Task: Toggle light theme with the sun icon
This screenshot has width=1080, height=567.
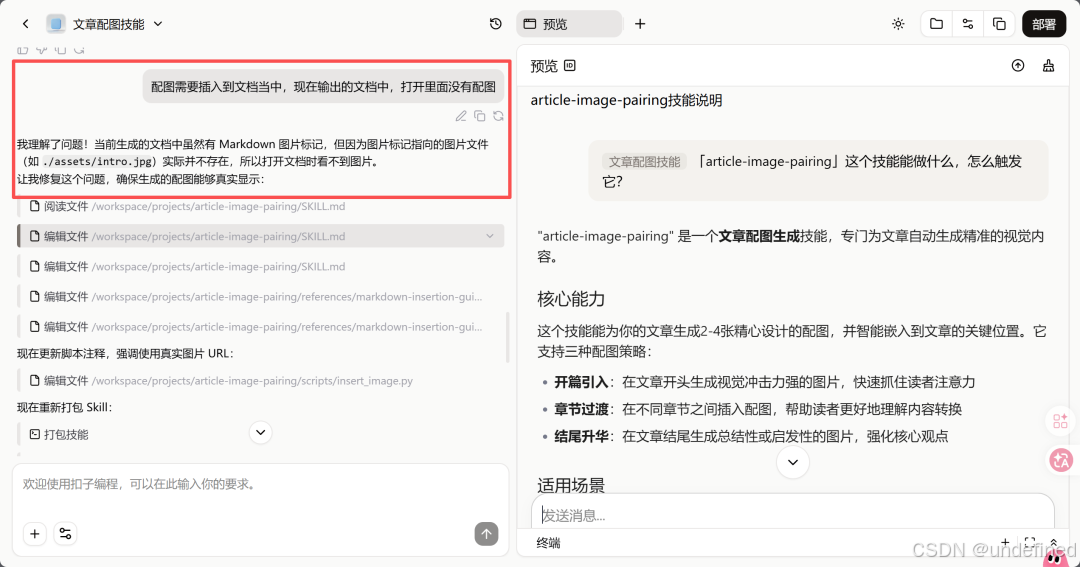Action: 898,24
